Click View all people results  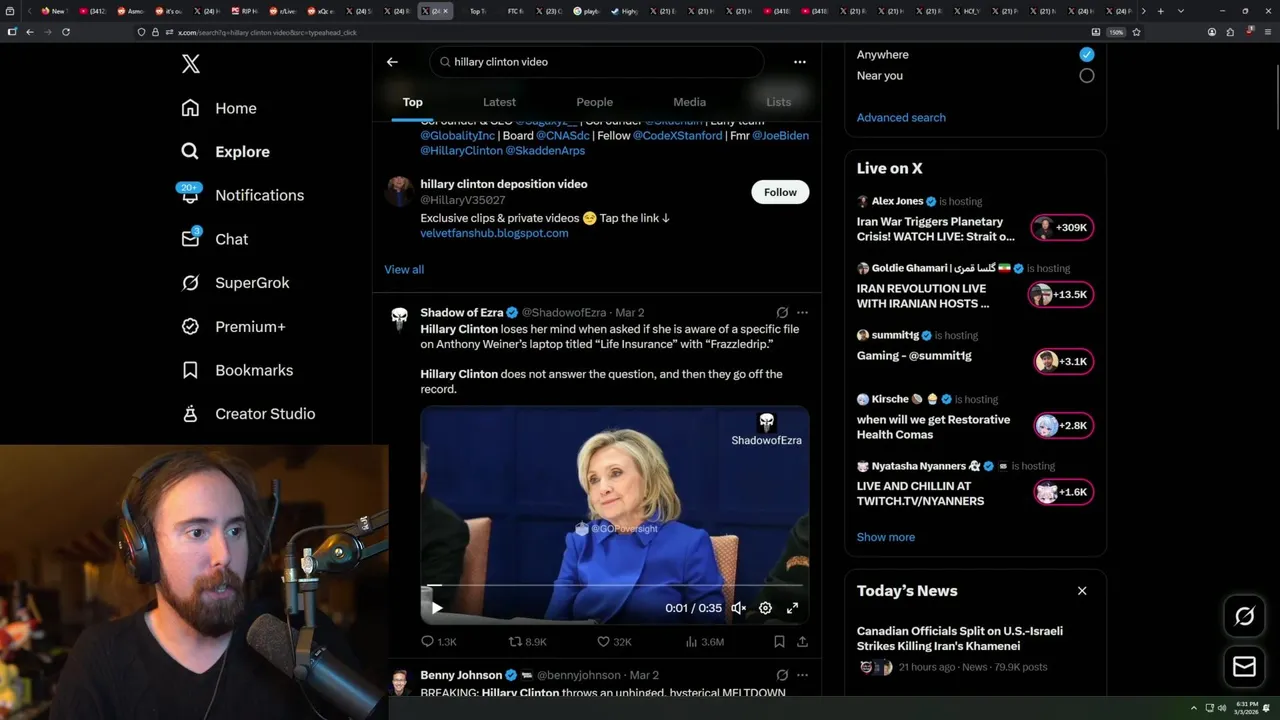pos(404,270)
